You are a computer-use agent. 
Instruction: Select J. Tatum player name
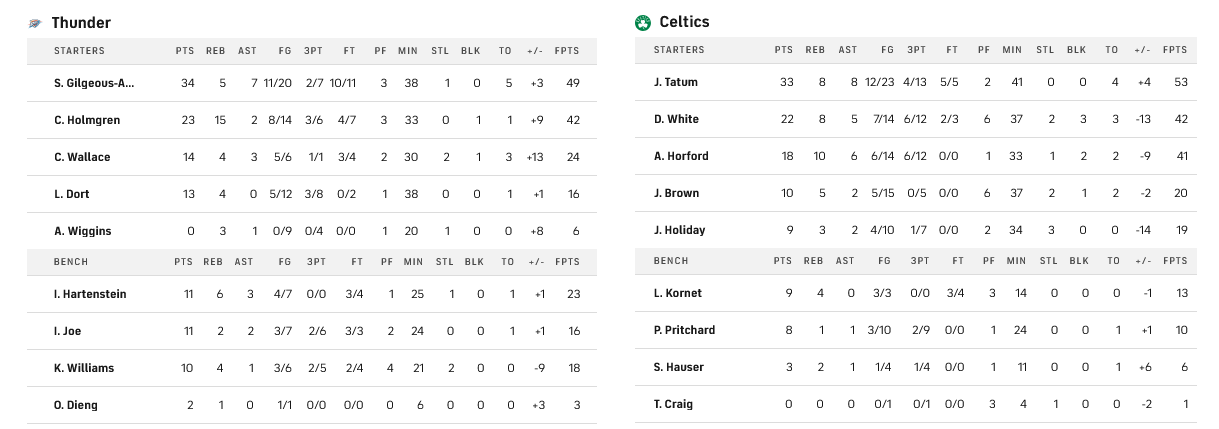pos(676,82)
